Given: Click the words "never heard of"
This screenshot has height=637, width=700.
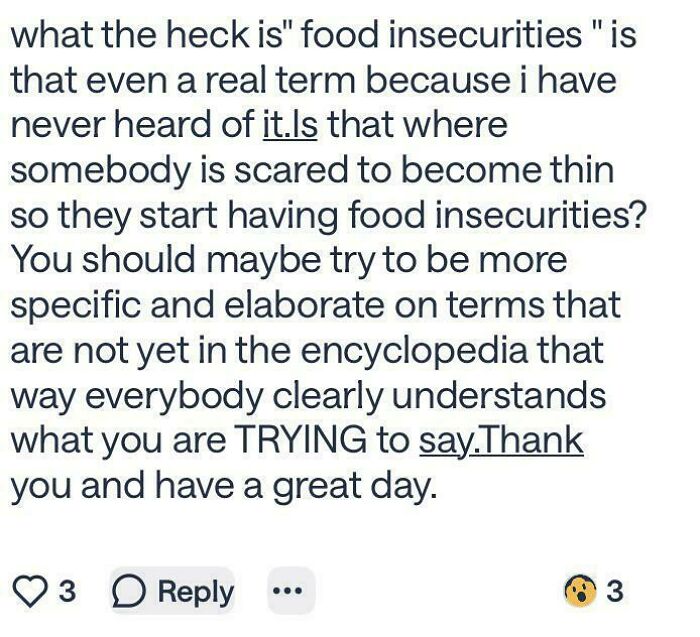Looking at the screenshot, I should click(x=132, y=125).
